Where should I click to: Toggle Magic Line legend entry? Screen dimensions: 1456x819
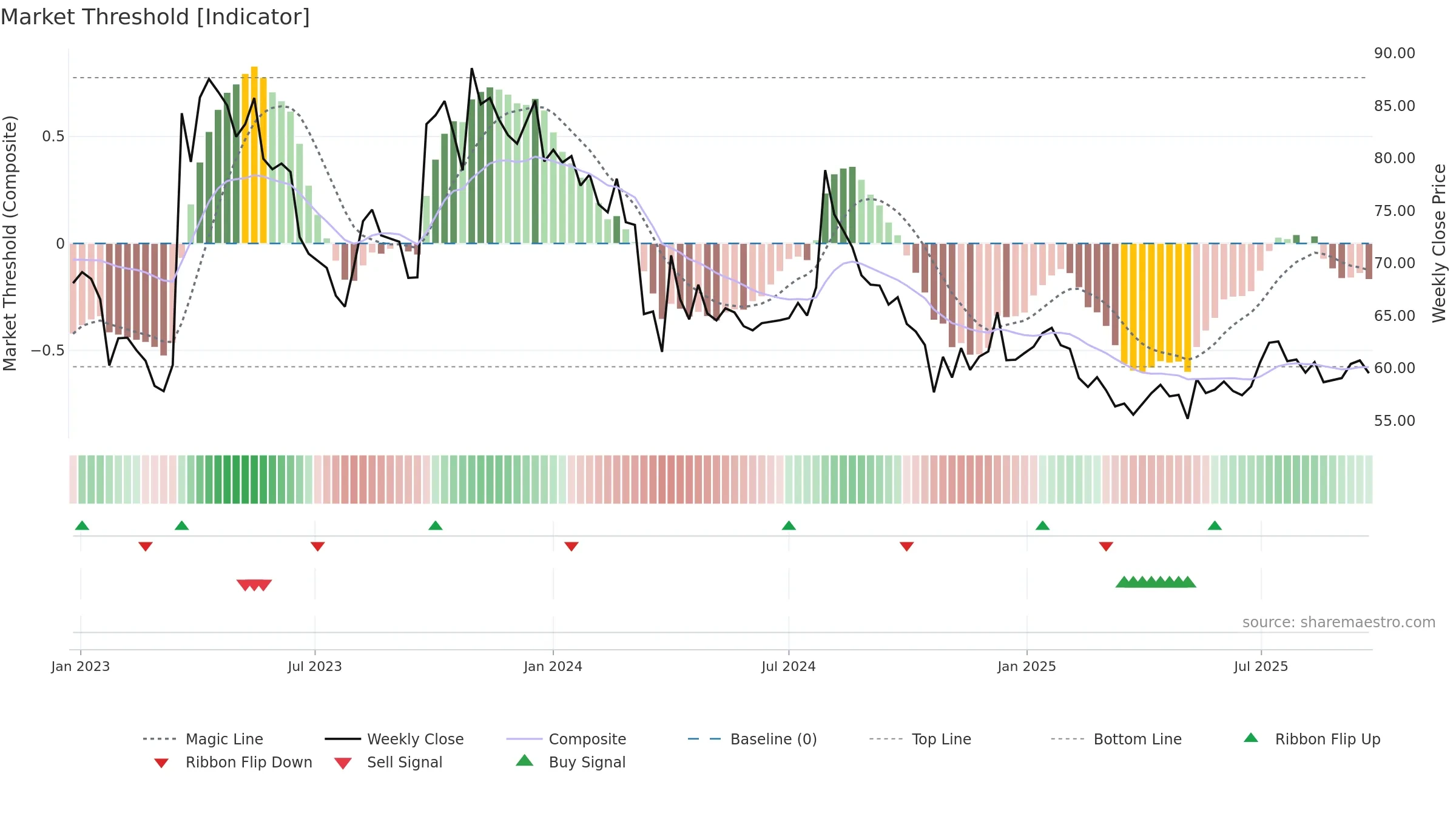pos(203,739)
